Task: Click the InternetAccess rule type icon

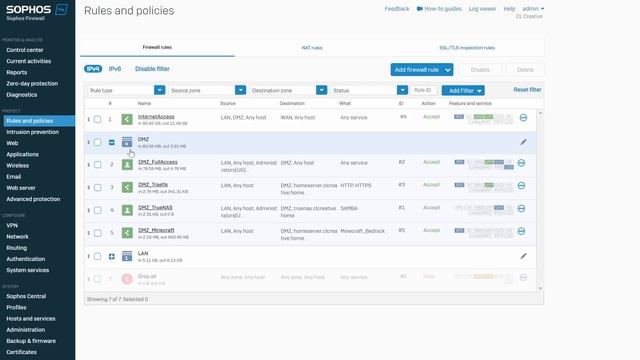Action: (x=127, y=119)
